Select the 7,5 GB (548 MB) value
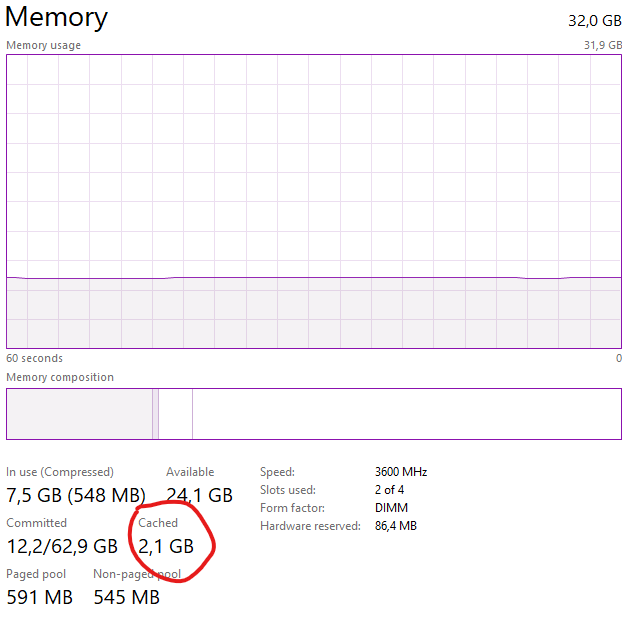Image resolution: width=636 pixels, height=633 pixels. click(x=76, y=495)
